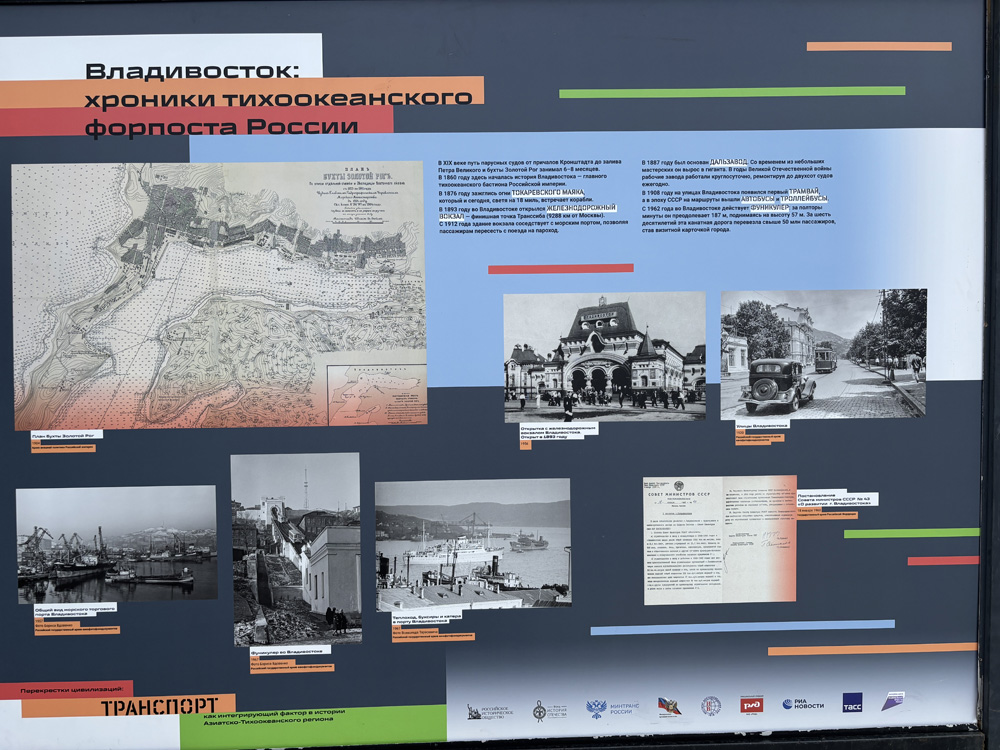
Task: Click the green bar below the top orange bar
Action: click(732, 92)
